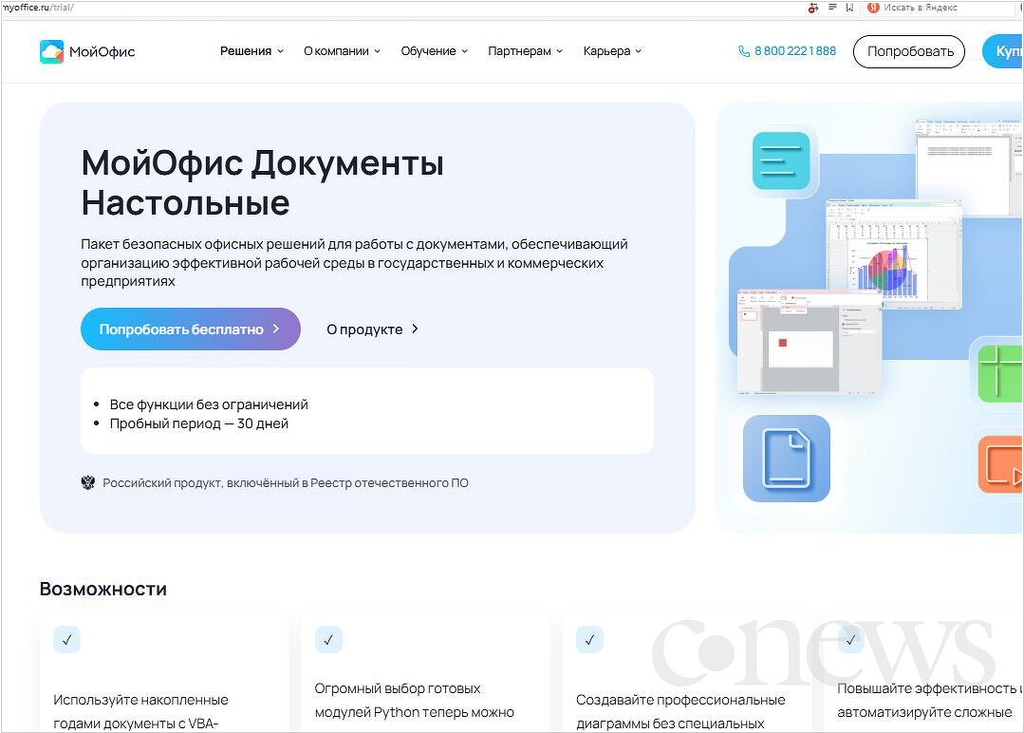Click checkmark on professional diagrams feature card
This screenshot has width=1024, height=733.
(590, 640)
